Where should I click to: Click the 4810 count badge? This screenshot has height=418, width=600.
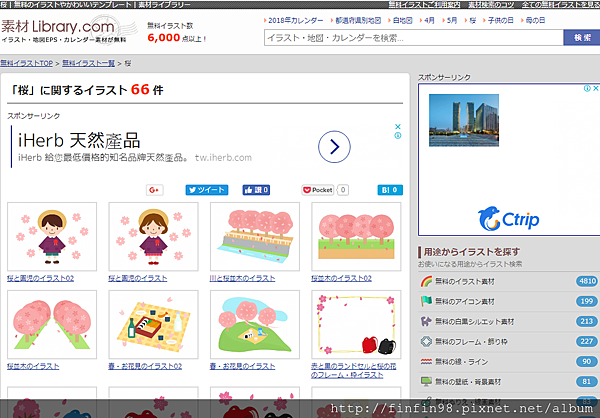click(x=587, y=281)
